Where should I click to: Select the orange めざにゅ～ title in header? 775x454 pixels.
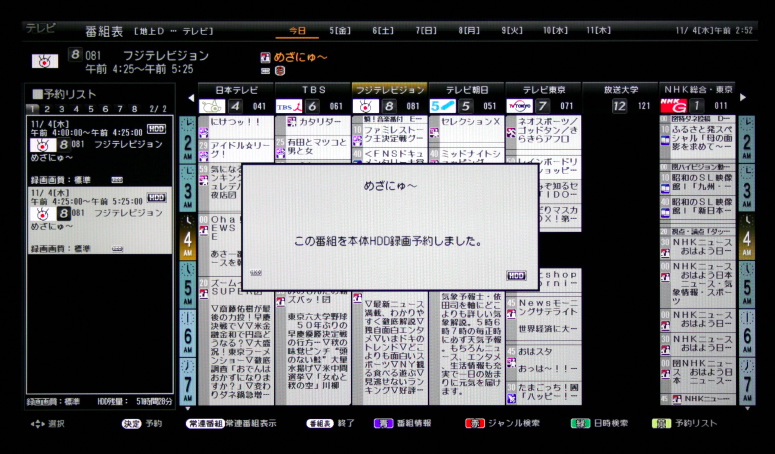[301, 57]
